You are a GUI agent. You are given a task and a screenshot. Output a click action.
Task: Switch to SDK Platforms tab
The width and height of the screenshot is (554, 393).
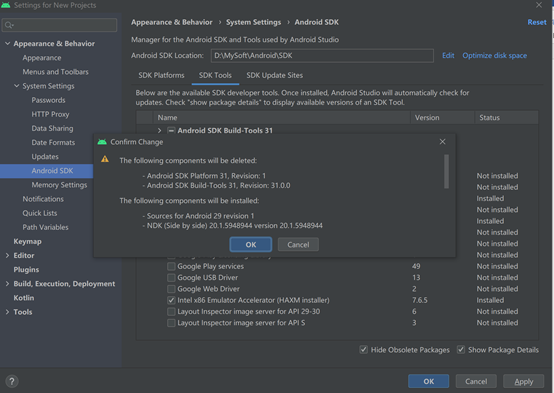pos(161,75)
